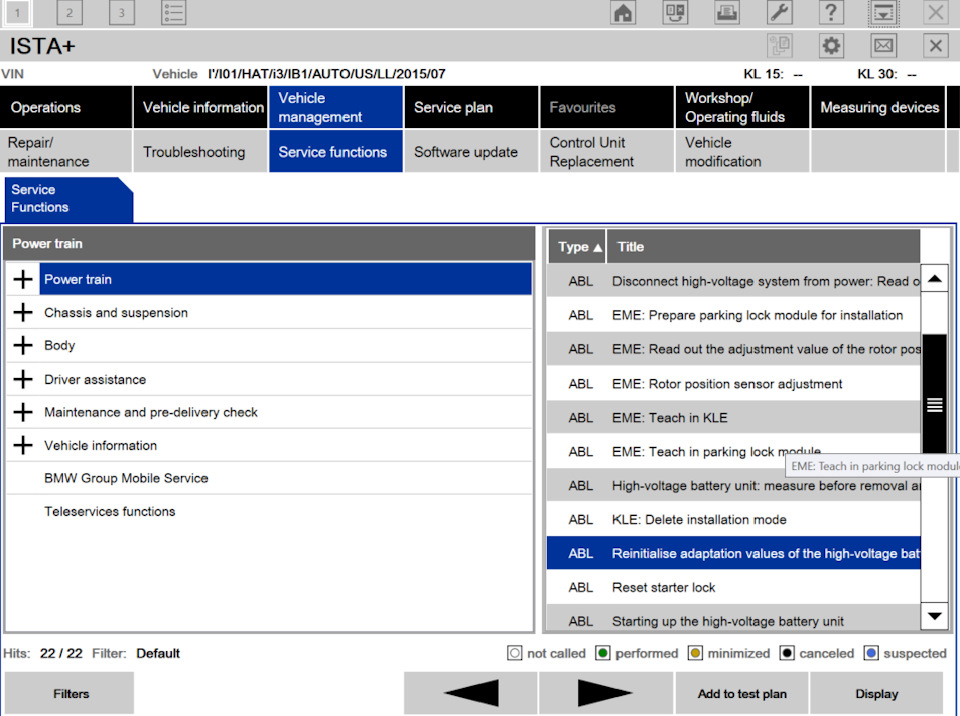Select the performed green status indicator
This screenshot has height=716, width=960.
tap(602, 654)
